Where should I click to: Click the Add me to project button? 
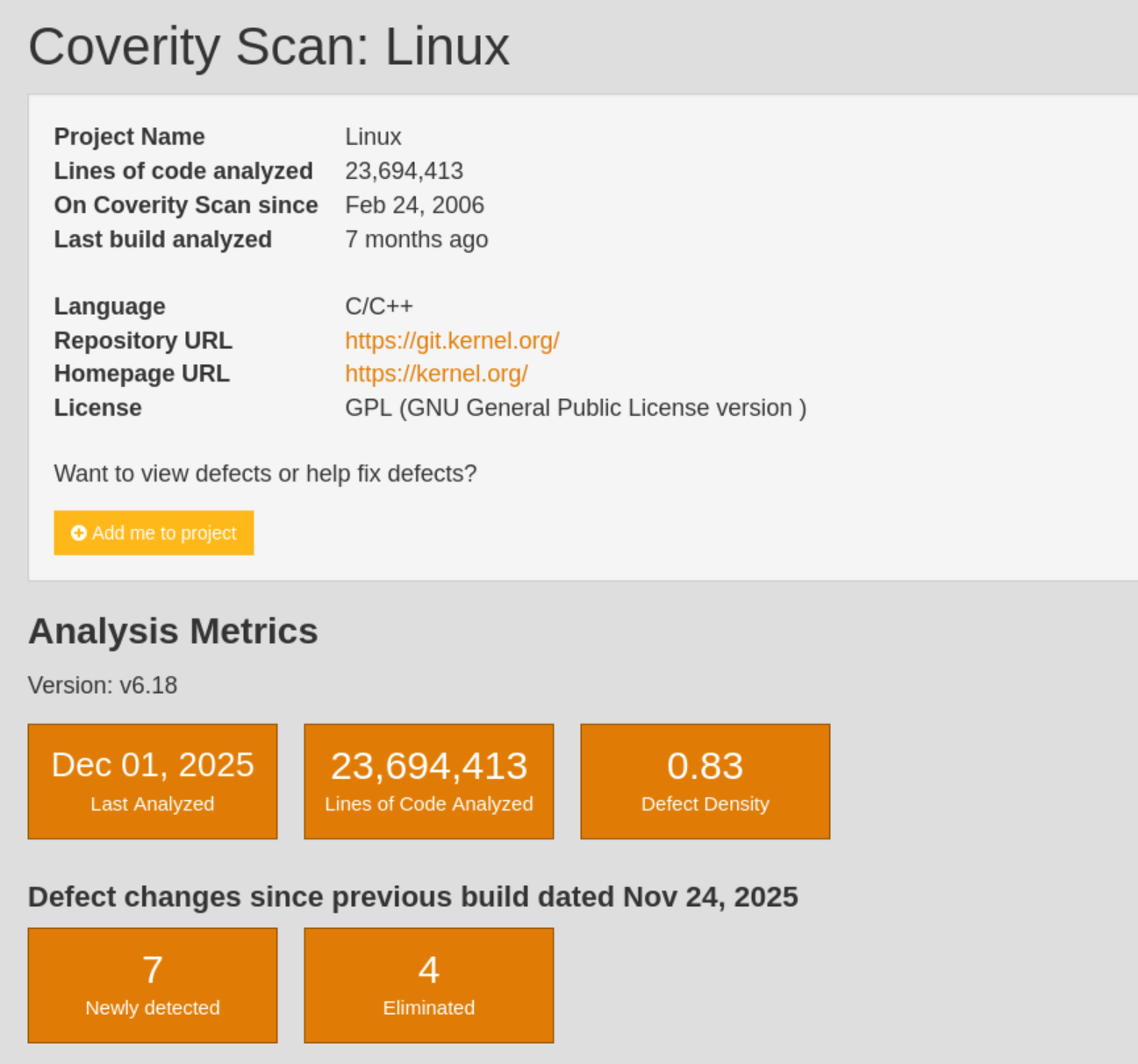pyautogui.click(x=154, y=532)
